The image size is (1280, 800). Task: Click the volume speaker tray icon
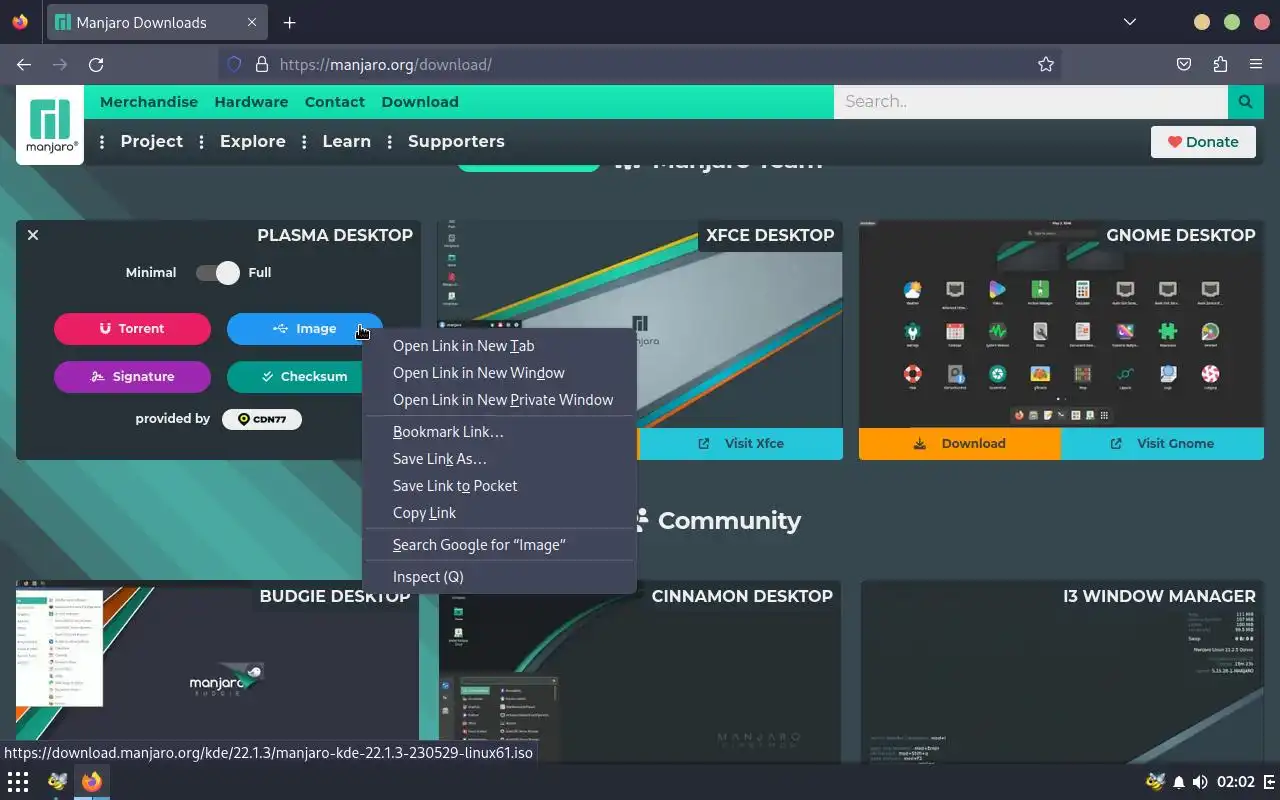coord(1200,782)
